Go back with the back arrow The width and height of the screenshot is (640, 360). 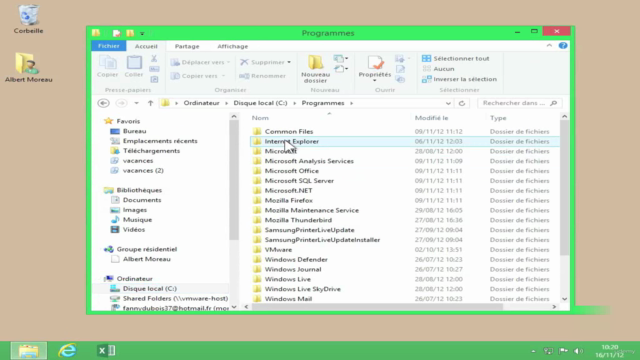coord(104,103)
